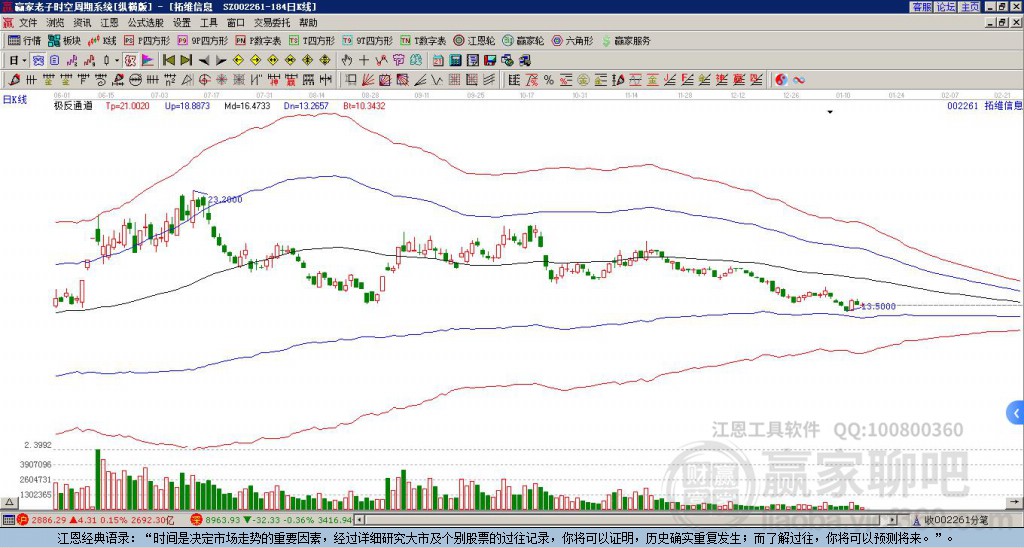Open the P四方形 square tool
The height and width of the screenshot is (548, 1024).
147,40
